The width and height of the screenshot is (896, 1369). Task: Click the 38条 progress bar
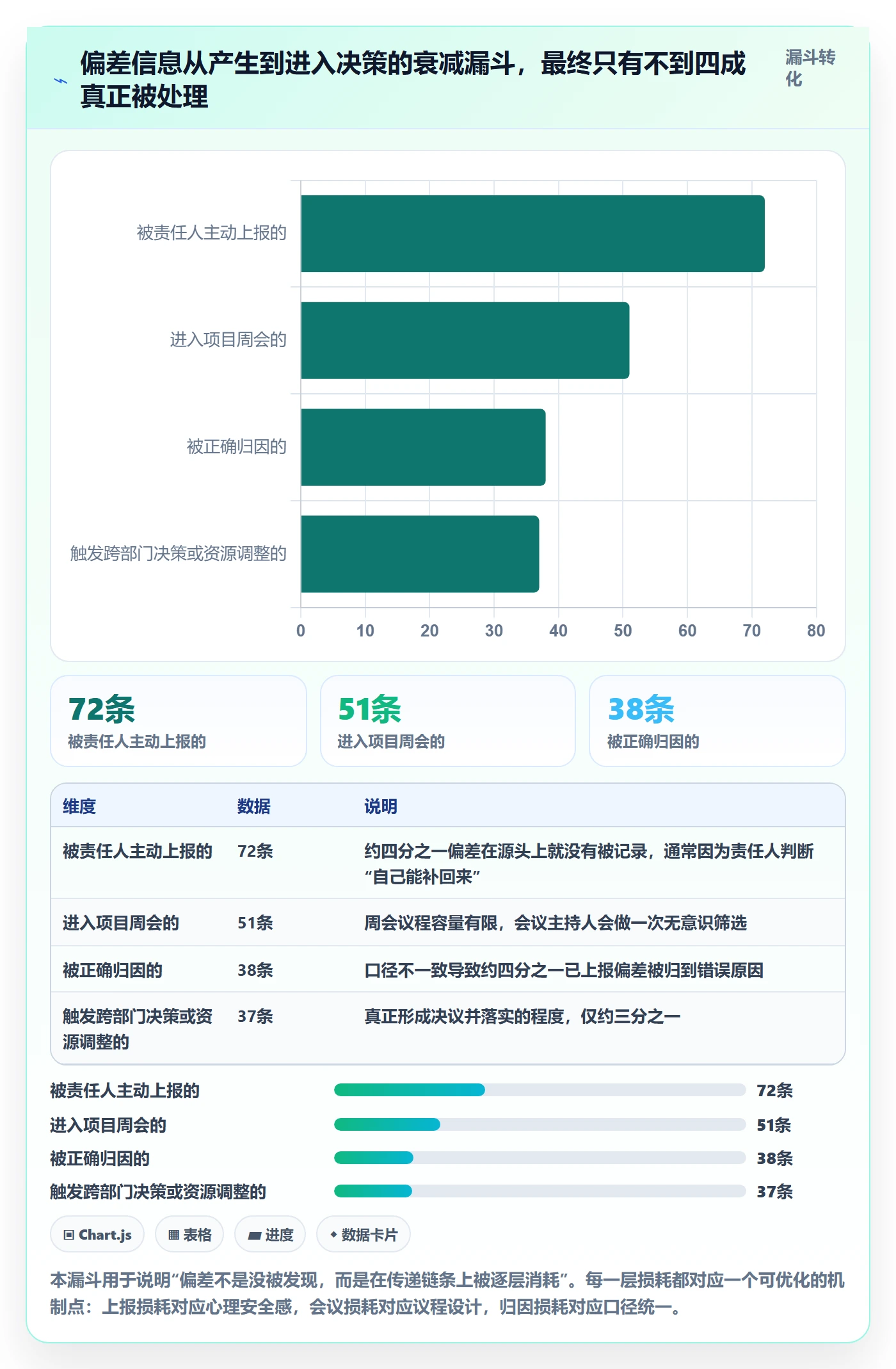[540, 1158]
